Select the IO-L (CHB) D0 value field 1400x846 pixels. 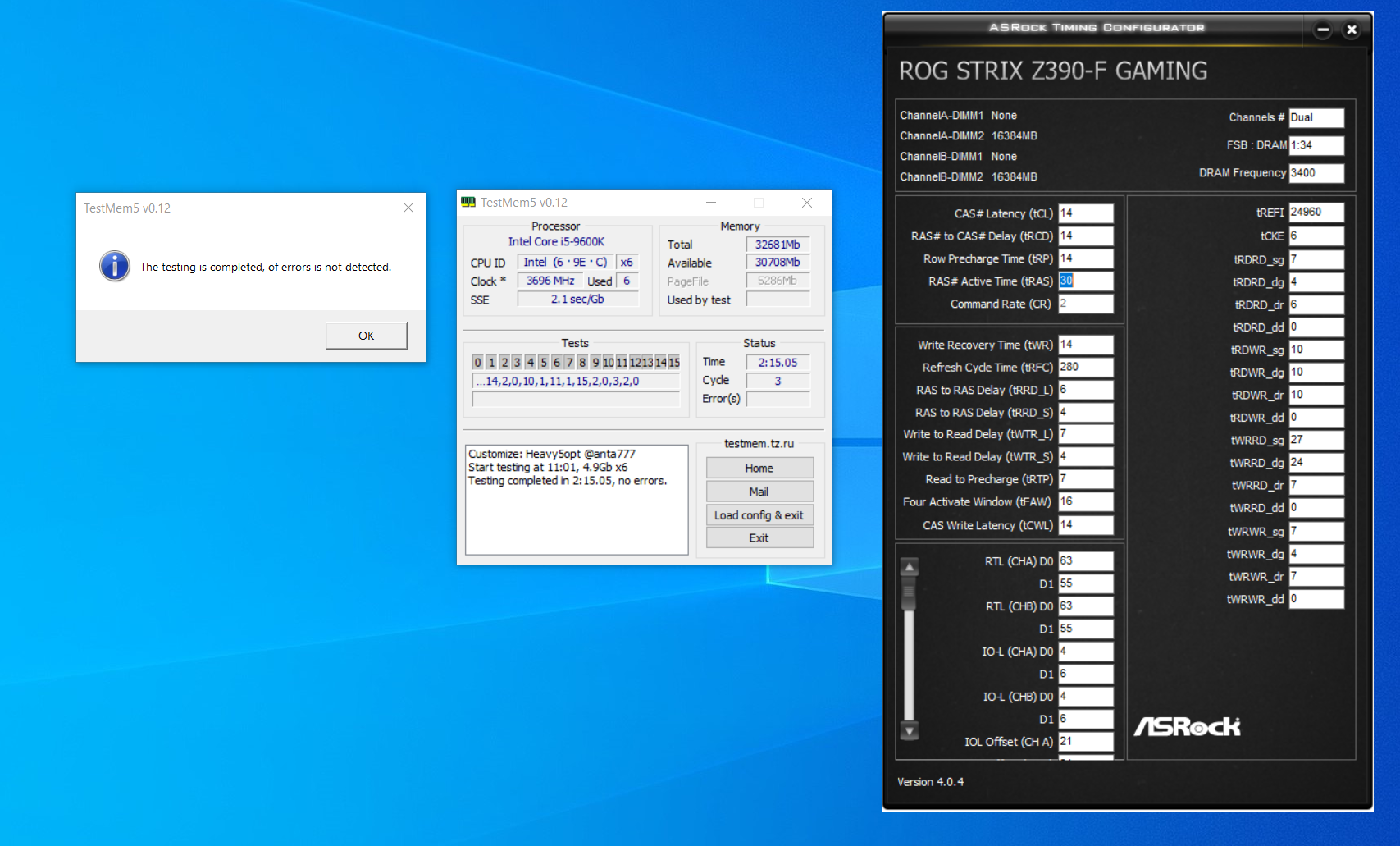pyautogui.click(x=1086, y=697)
